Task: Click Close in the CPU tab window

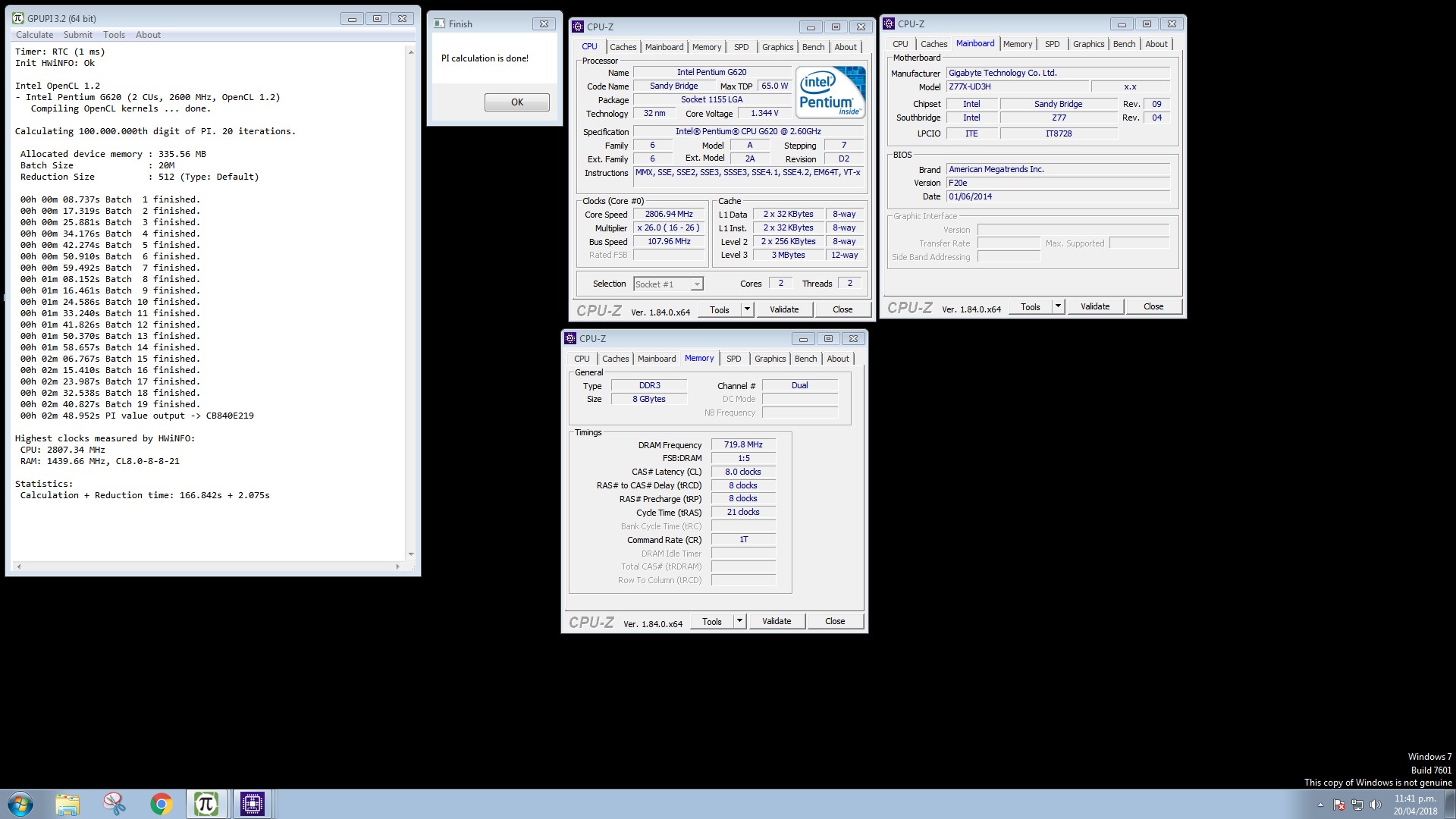Action: [x=843, y=309]
